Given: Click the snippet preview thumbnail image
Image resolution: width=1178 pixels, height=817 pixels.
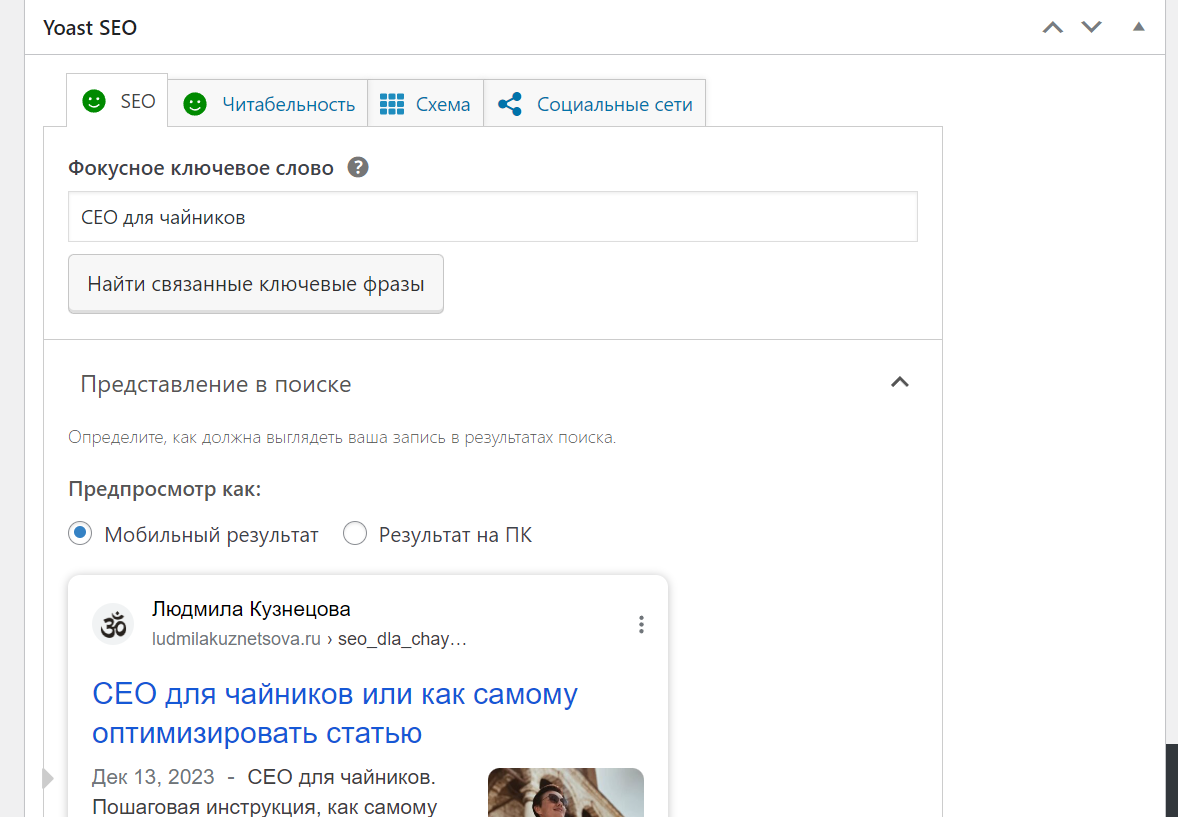Looking at the screenshot, I should click(566, 792).
